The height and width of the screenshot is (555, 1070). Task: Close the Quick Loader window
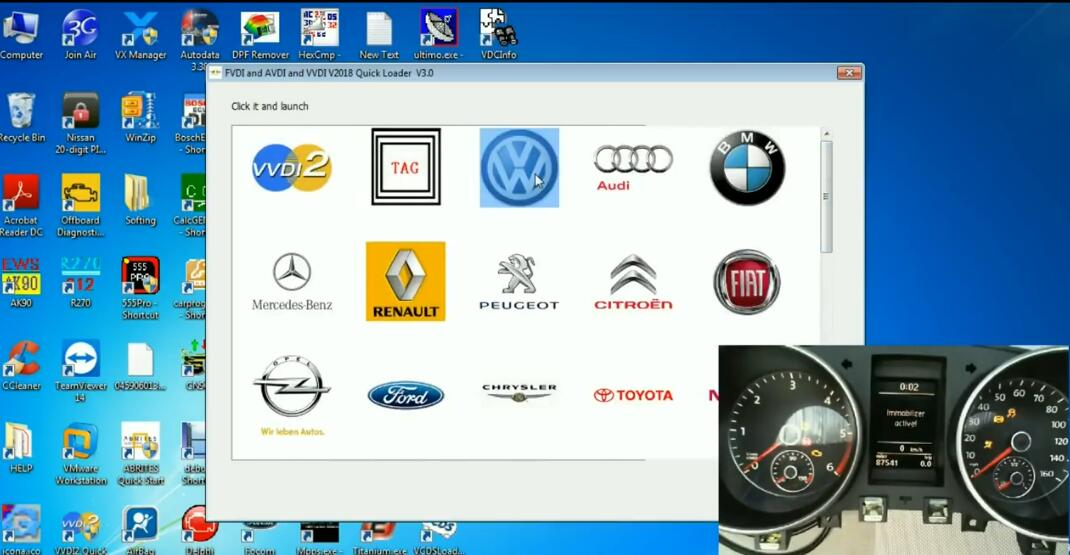(x=848, y=73)
